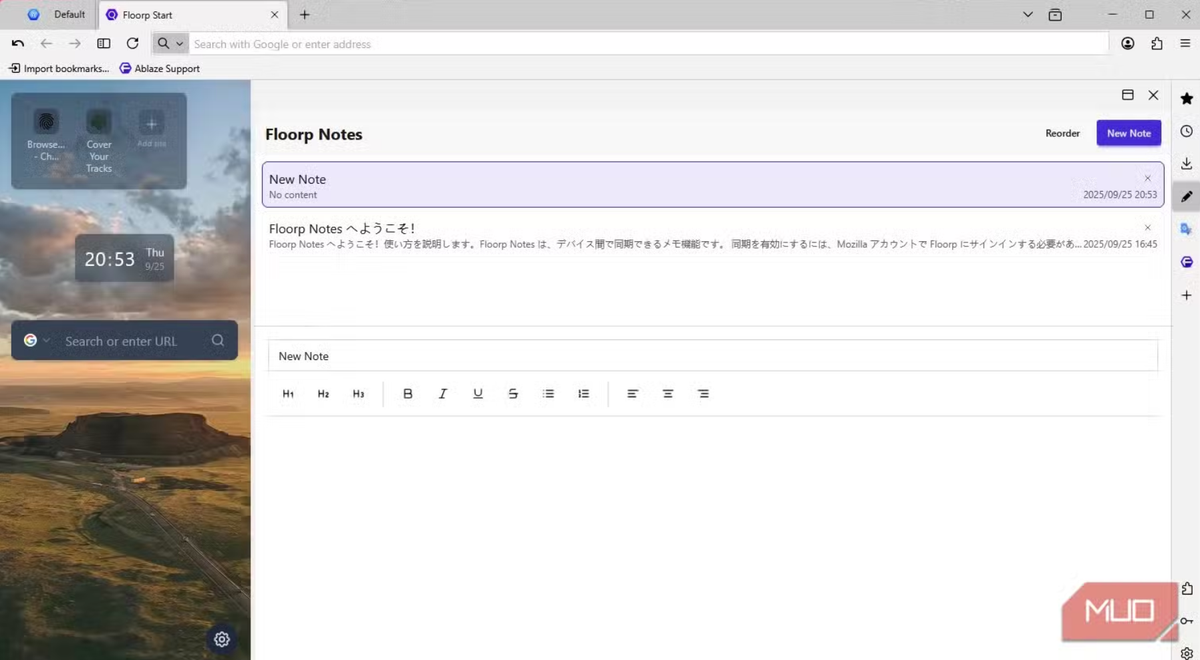This screenshot has height=660, width=1200.
Task: Click the start page search magnifier
Action: coord(218,341)
